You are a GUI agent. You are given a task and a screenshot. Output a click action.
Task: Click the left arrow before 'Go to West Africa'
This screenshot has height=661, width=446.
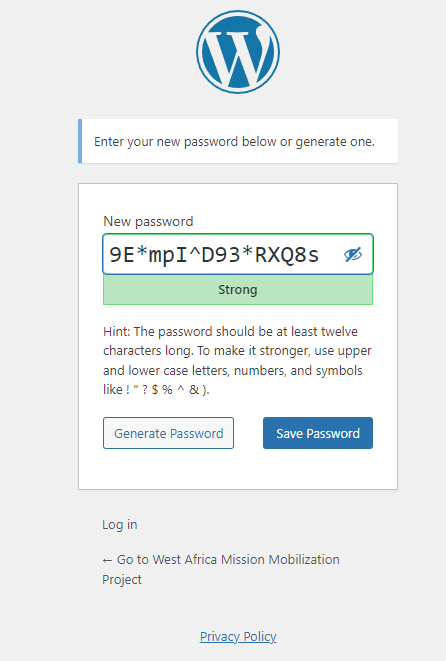107,560
